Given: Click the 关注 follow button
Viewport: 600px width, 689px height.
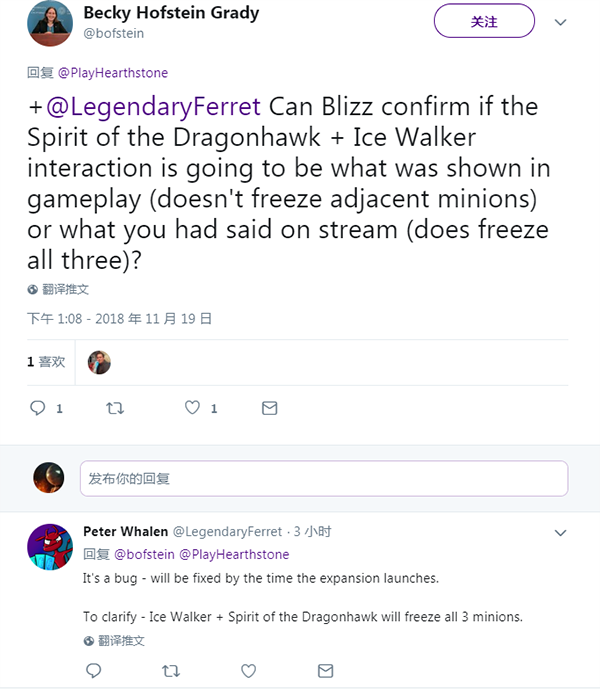Looking at the screenshot, I should click(484, 21).
